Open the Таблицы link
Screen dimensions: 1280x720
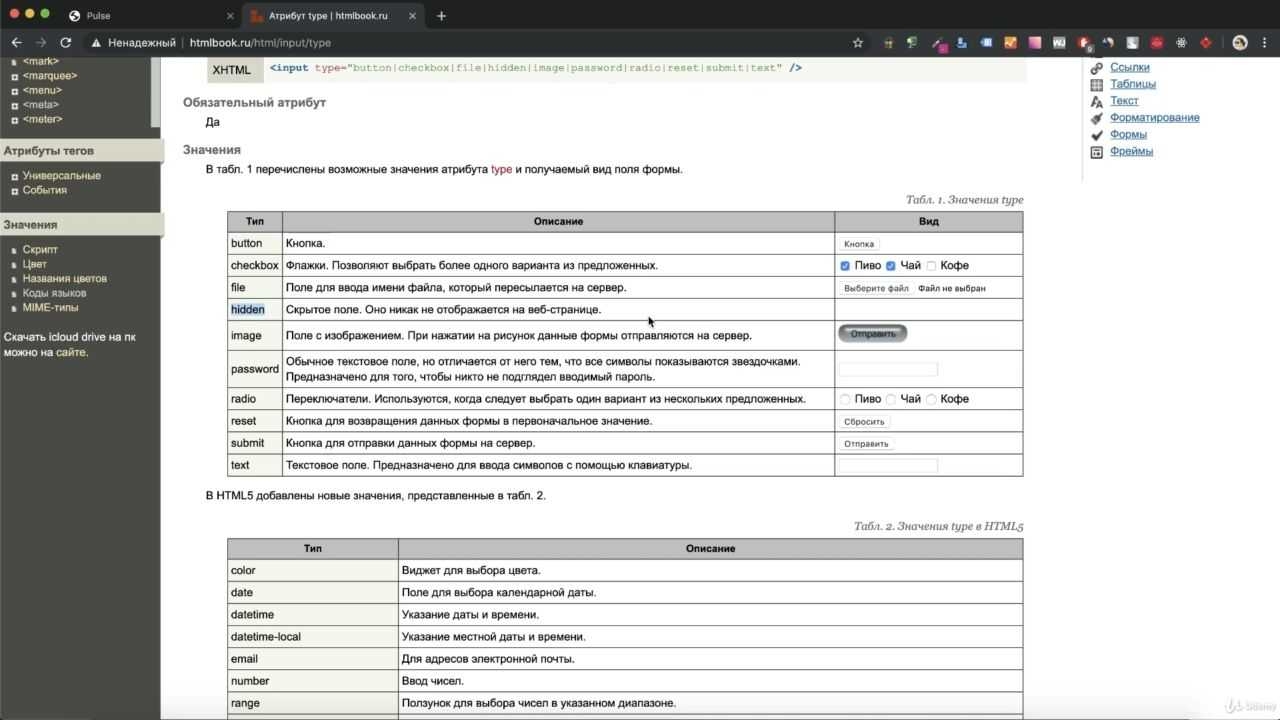coord(1132,85)
